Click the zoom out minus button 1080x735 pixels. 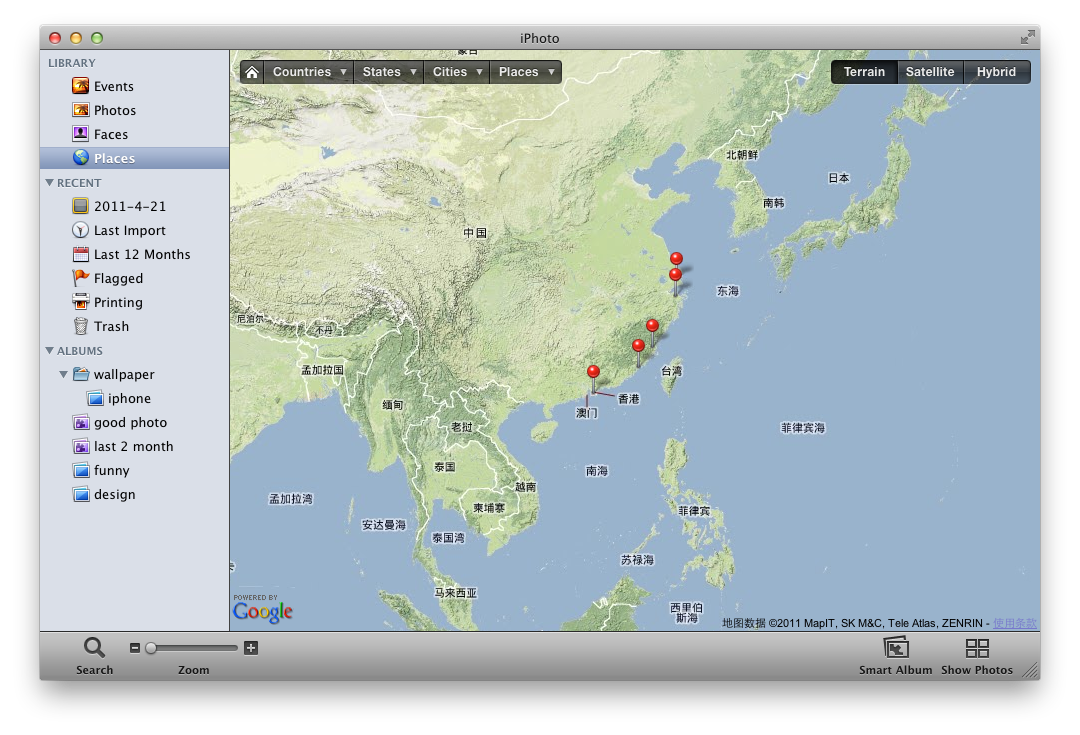pyautogui.click(x=135, y=648)
